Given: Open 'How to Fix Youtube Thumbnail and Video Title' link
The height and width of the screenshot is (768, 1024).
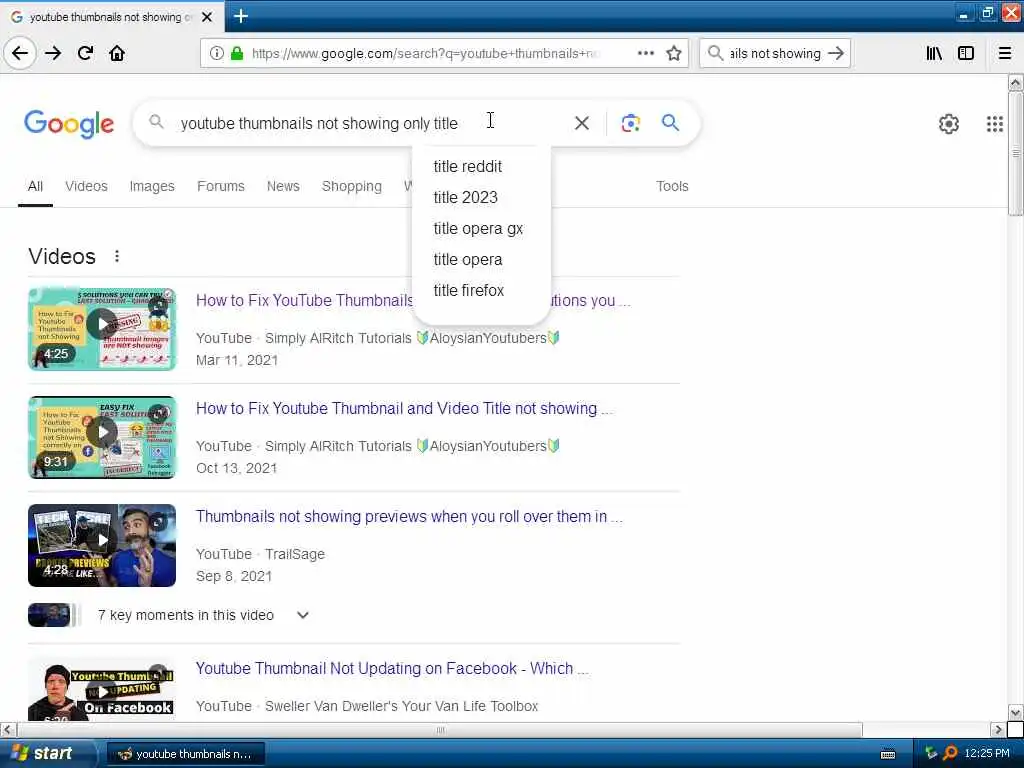Looking at the screenshot, I should point(404,408).
